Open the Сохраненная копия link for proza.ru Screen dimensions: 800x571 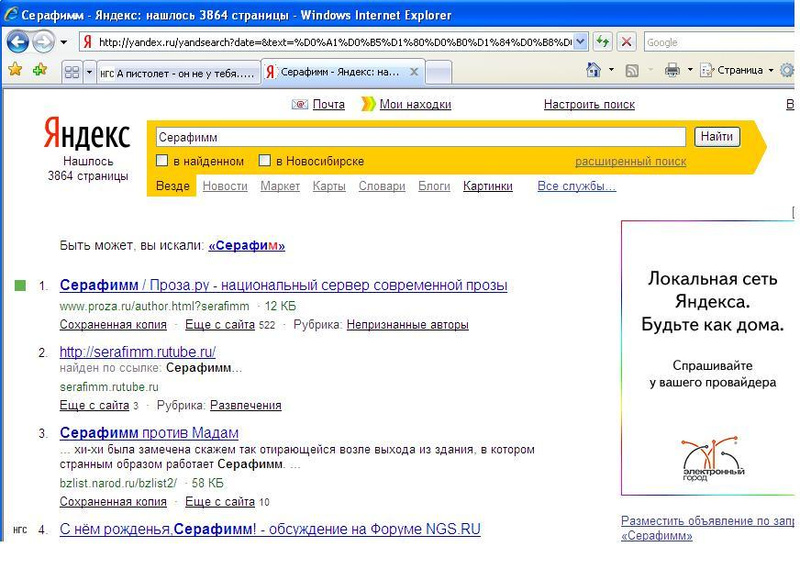[x=113, y=325]
